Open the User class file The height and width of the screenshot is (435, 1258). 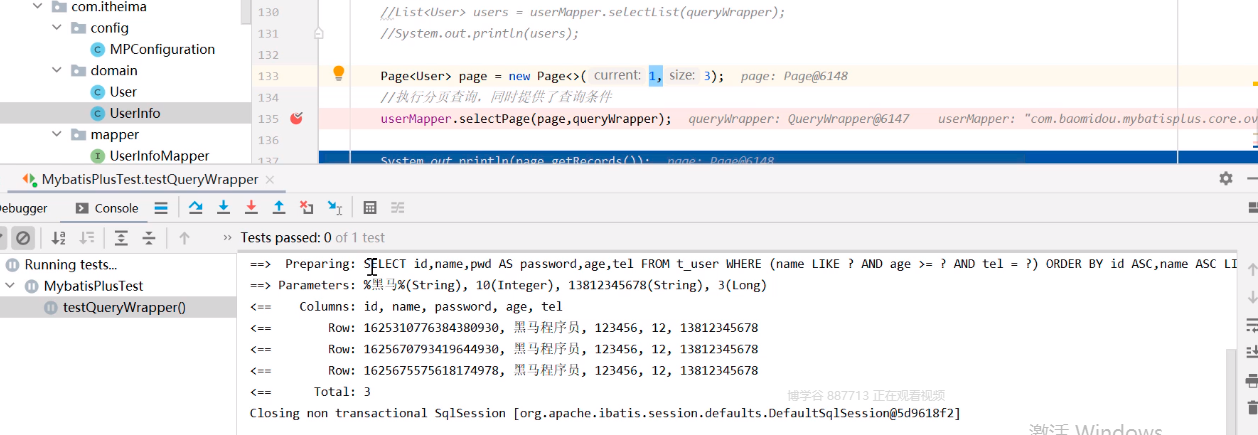point(113,92)
